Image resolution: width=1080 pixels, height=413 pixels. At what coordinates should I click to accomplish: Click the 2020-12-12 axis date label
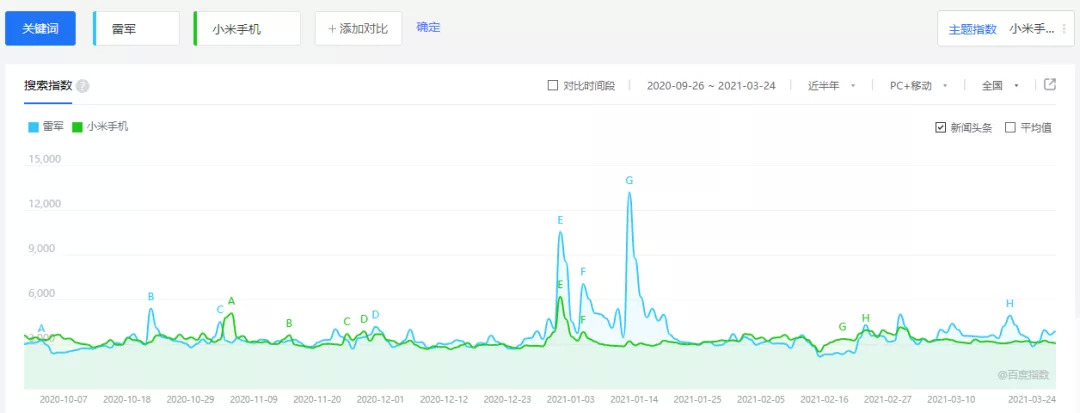444,399
